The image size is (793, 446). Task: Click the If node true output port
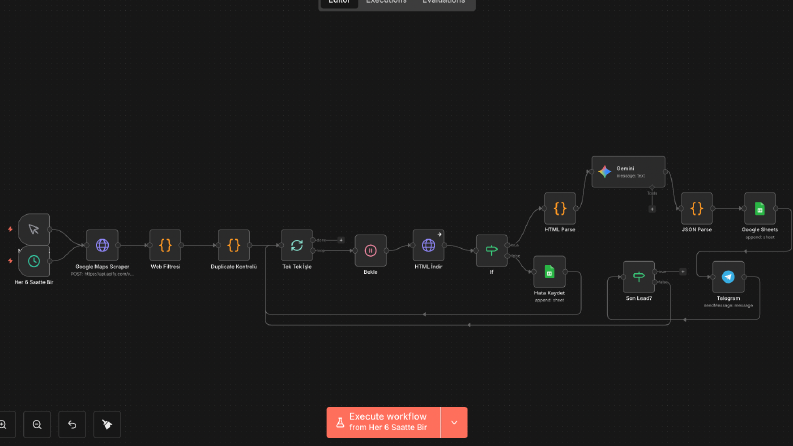tap(507, 245)
